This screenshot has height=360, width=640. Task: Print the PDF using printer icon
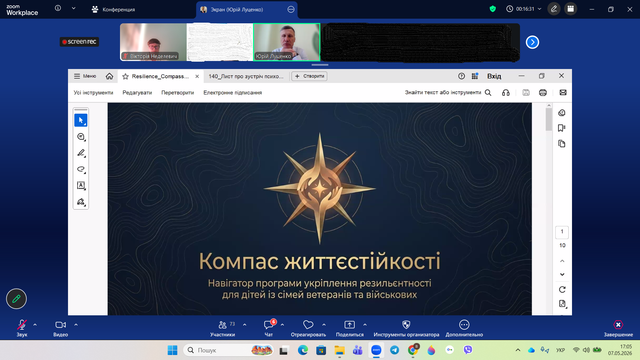pyautogui.click(x=543, y=93)
